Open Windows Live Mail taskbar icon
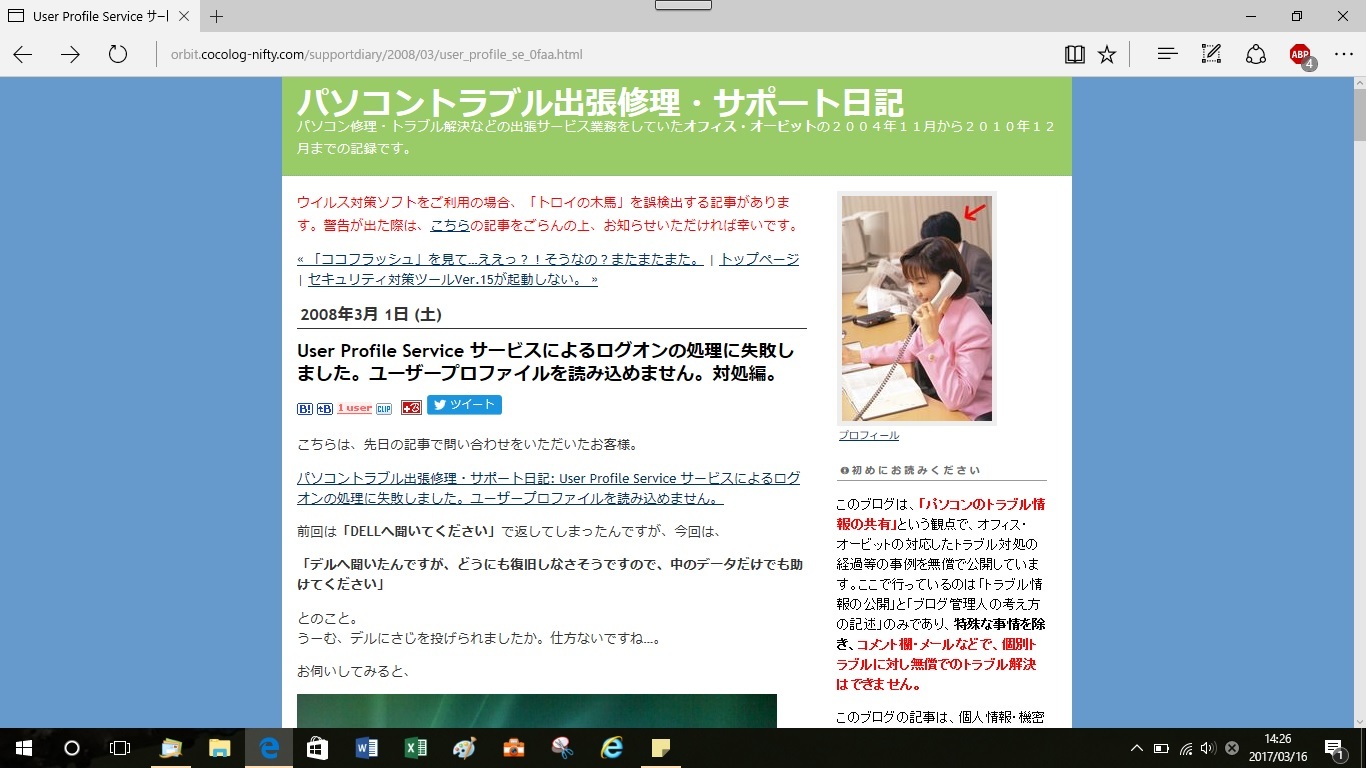 click(x=171, y=748)
